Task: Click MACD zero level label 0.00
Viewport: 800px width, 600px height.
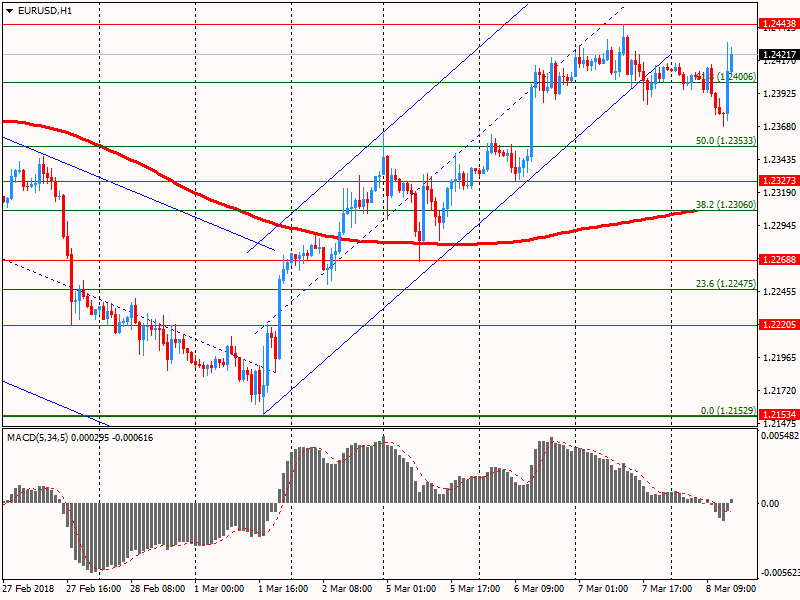Action: (770, 504)
